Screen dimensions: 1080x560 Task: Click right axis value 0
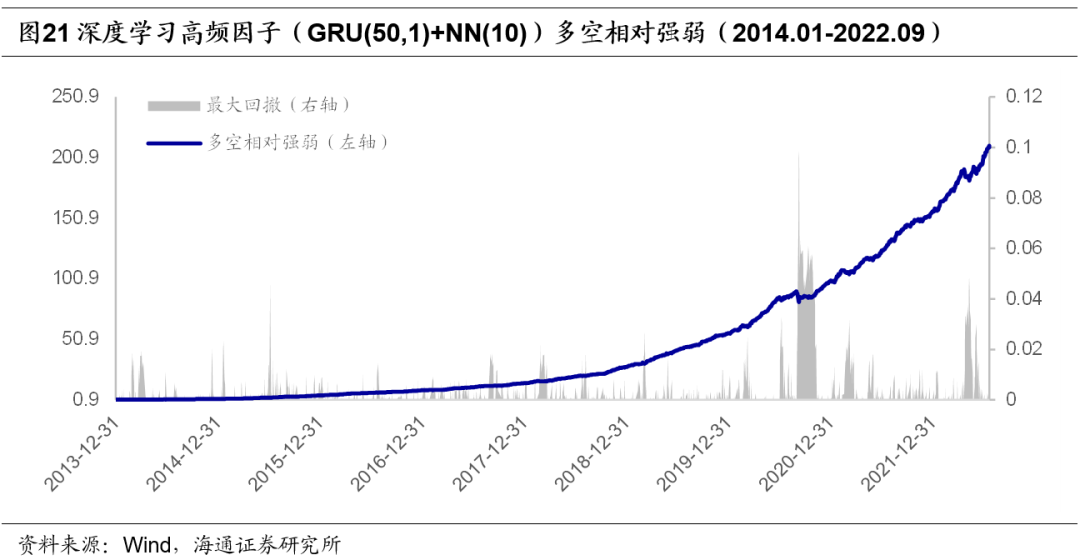(x=1010, y=400)
